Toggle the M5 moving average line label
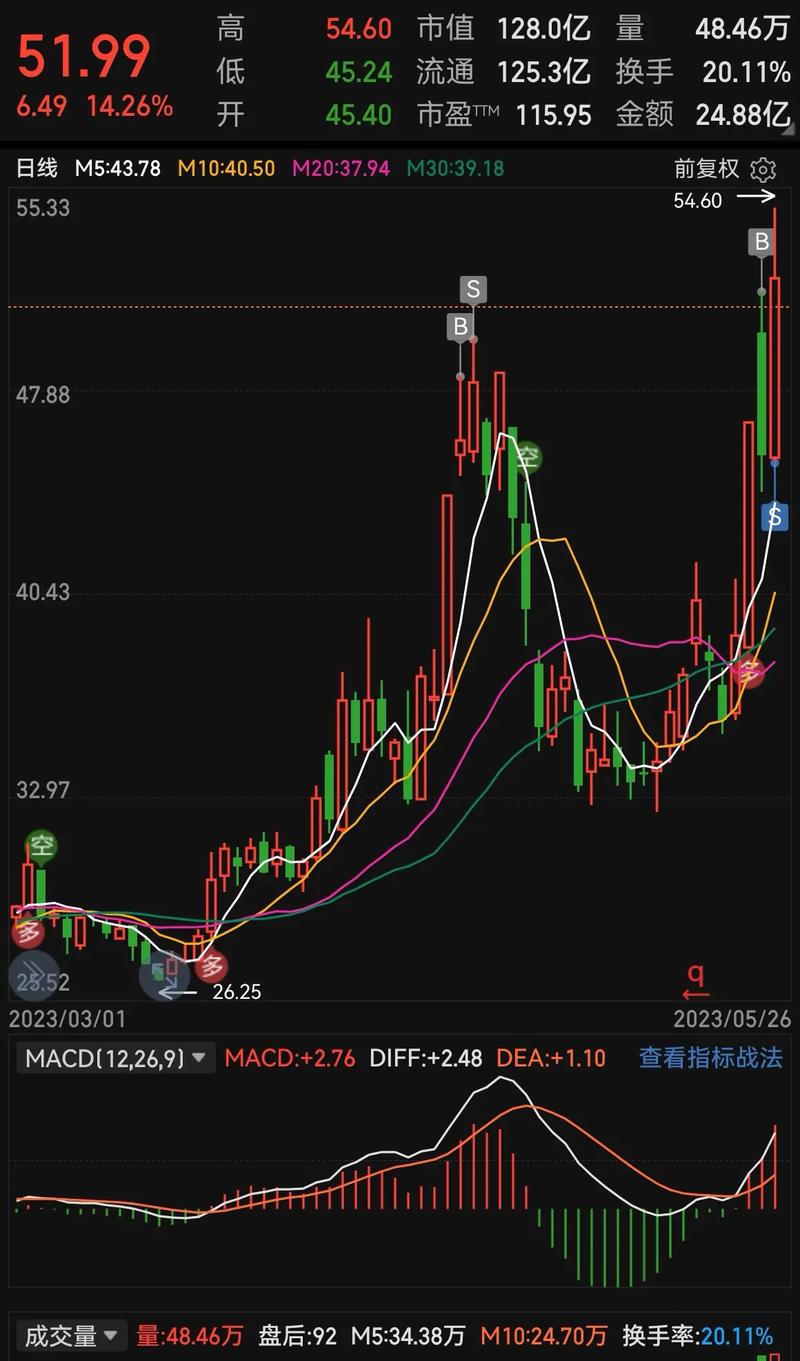Viewport: 800px width, 1361px height. [117, 168]
